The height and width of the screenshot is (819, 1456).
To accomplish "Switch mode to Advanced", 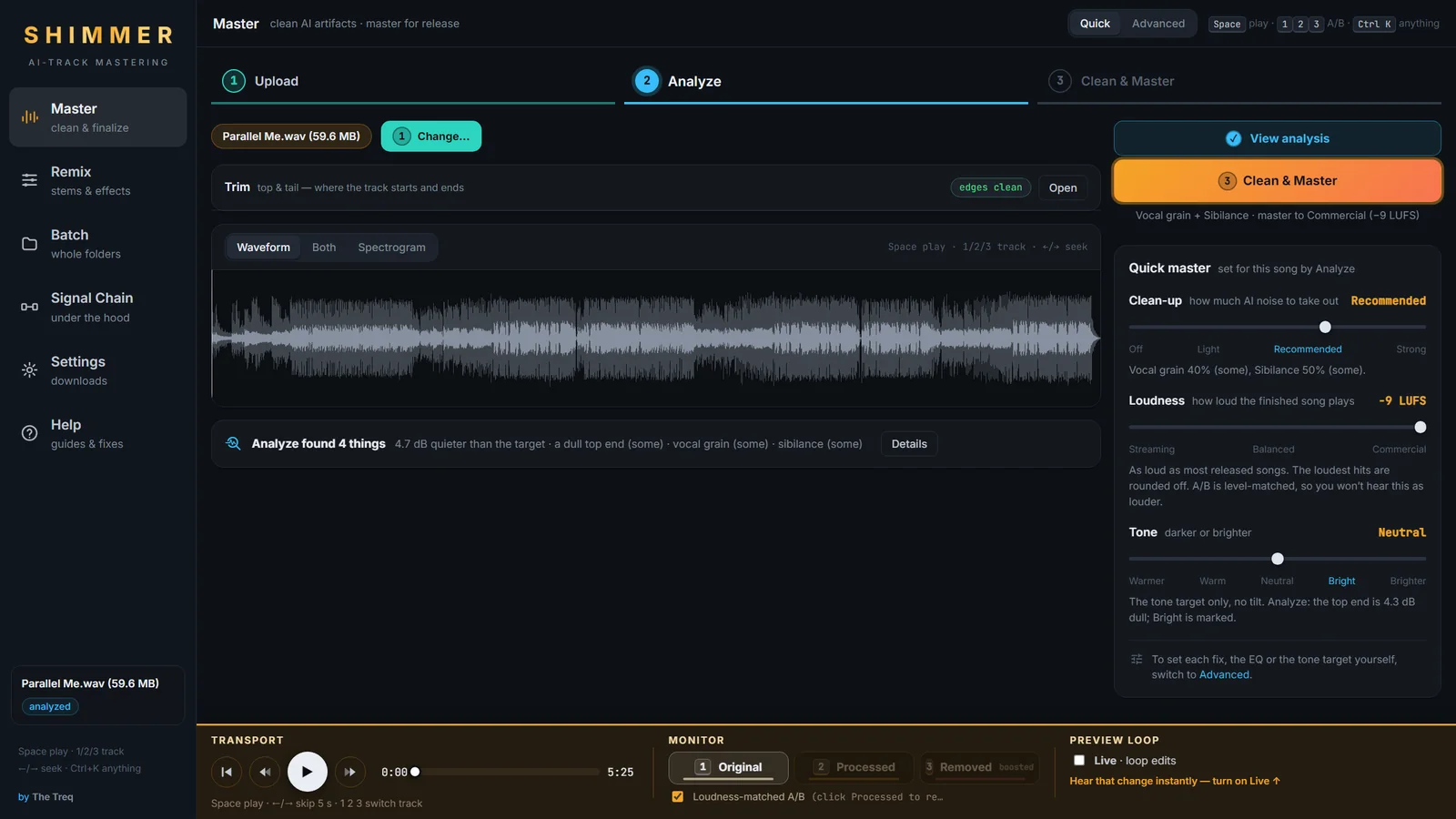I will point(1158,24).
